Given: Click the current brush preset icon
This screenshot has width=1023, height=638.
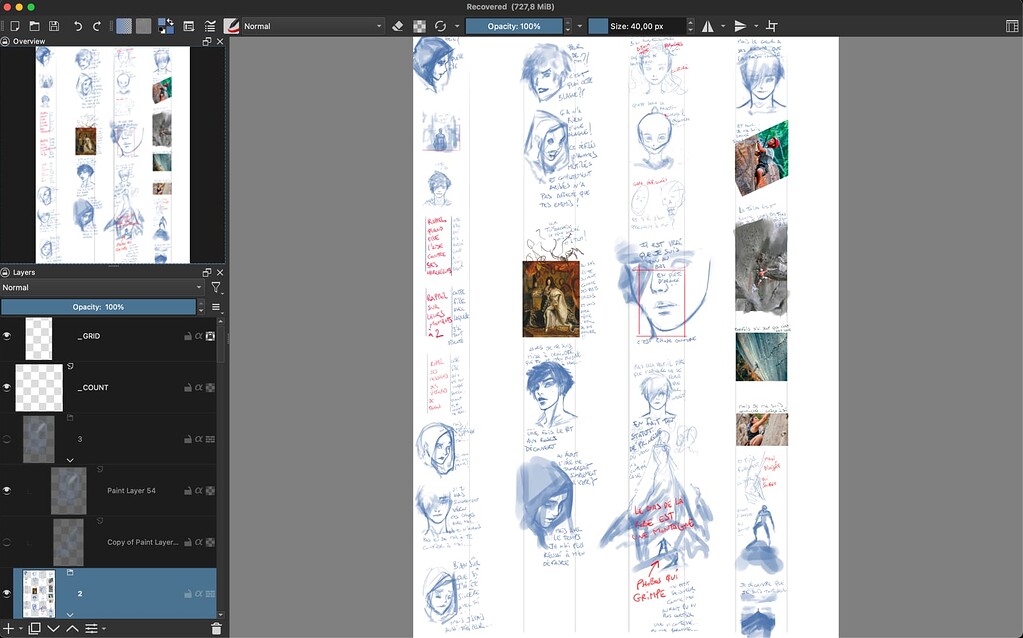Looking at the screenshot, I should click(231, 26).
